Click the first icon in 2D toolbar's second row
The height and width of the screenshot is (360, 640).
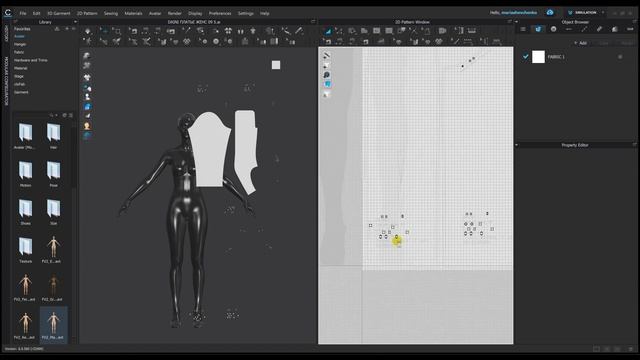point(327,41)
